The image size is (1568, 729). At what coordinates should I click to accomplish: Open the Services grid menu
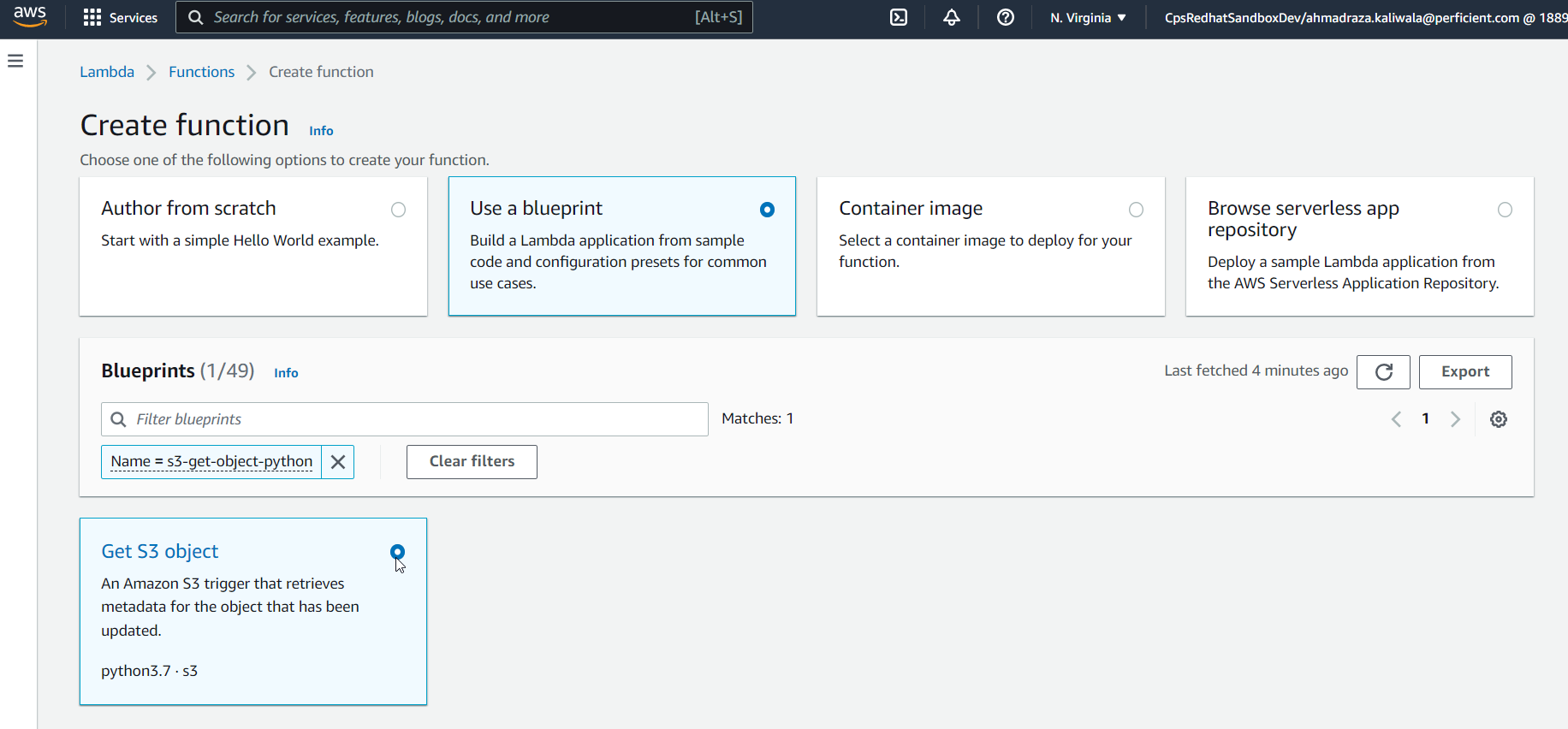pyautogui.click(x=121, y=17)
